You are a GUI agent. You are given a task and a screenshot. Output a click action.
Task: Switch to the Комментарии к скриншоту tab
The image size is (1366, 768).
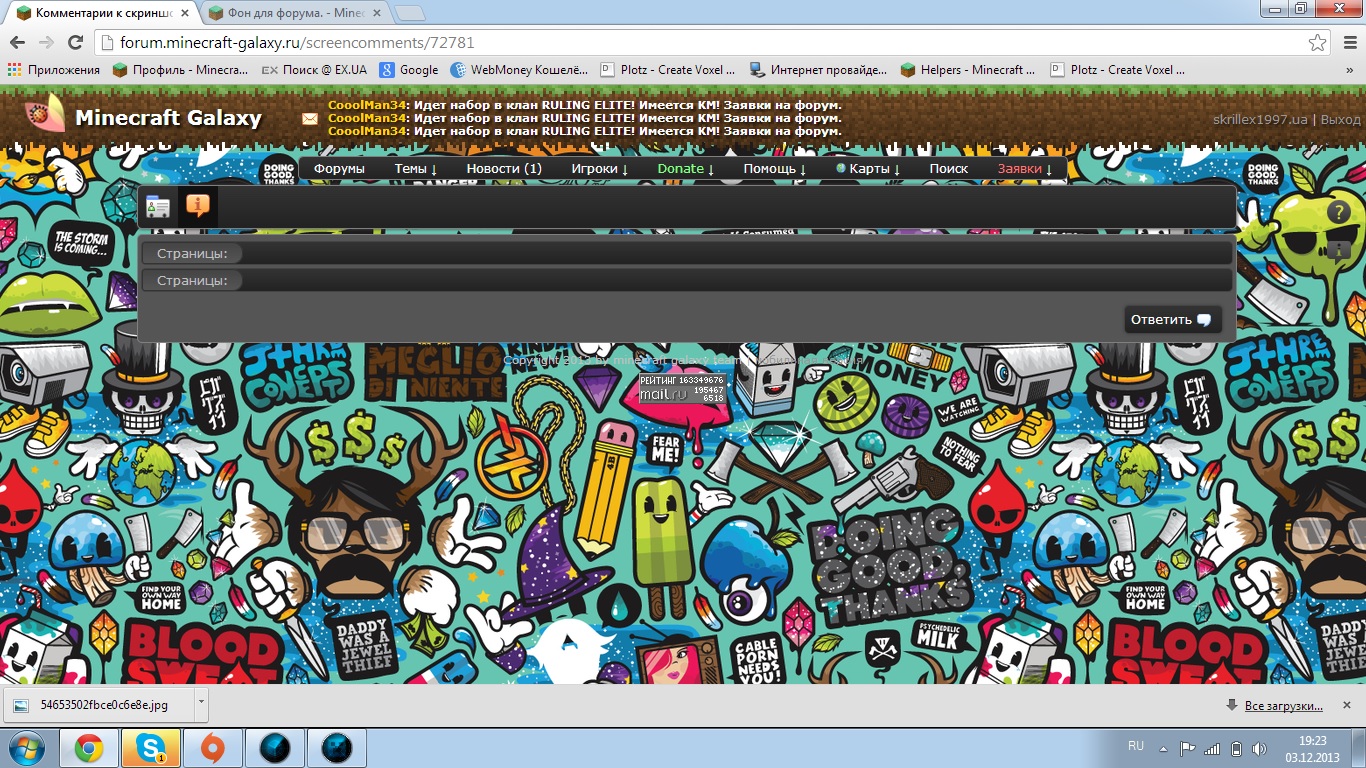(102, 14)
